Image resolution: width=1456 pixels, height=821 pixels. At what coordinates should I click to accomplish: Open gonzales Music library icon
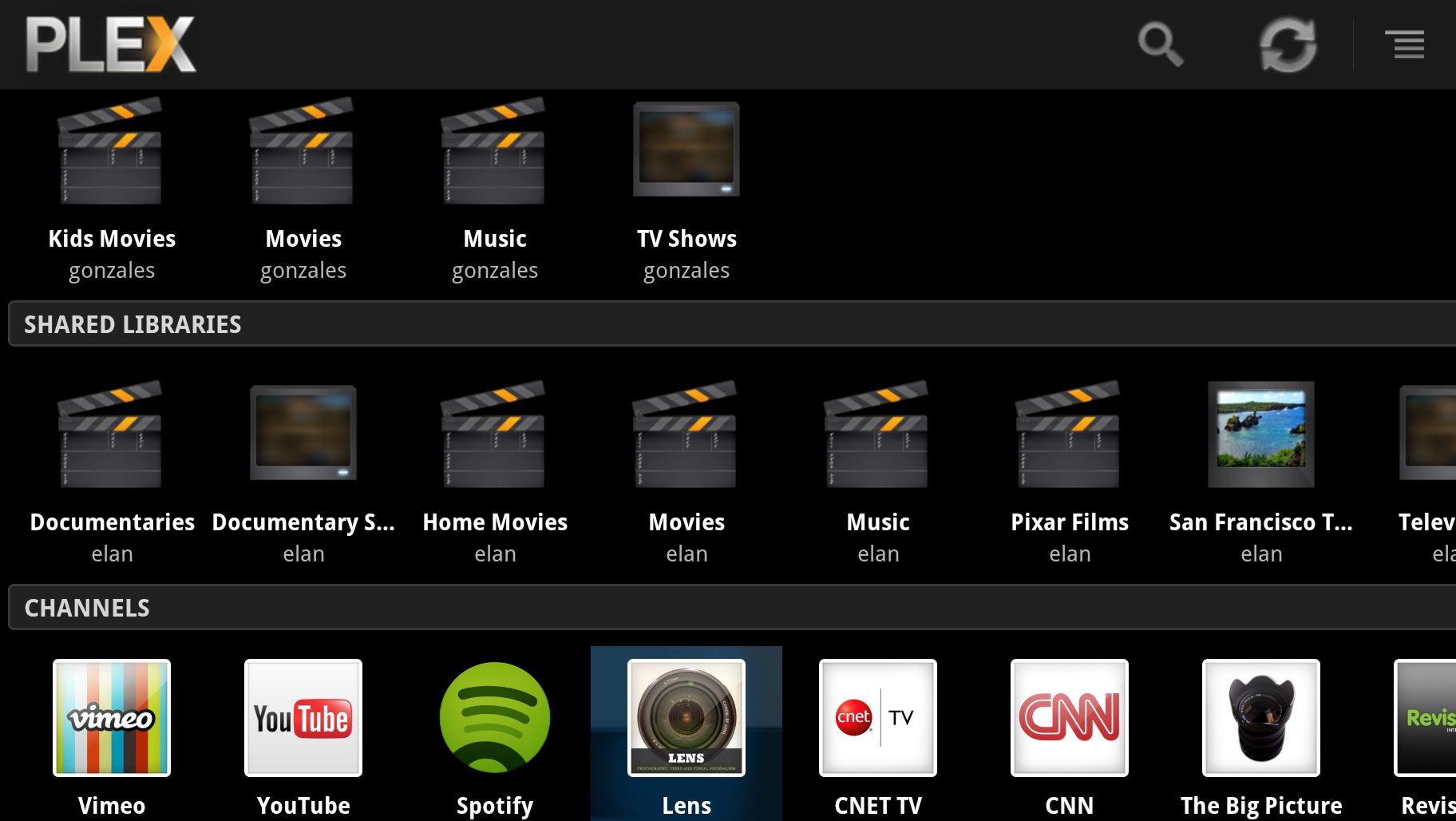click(494, 151)
